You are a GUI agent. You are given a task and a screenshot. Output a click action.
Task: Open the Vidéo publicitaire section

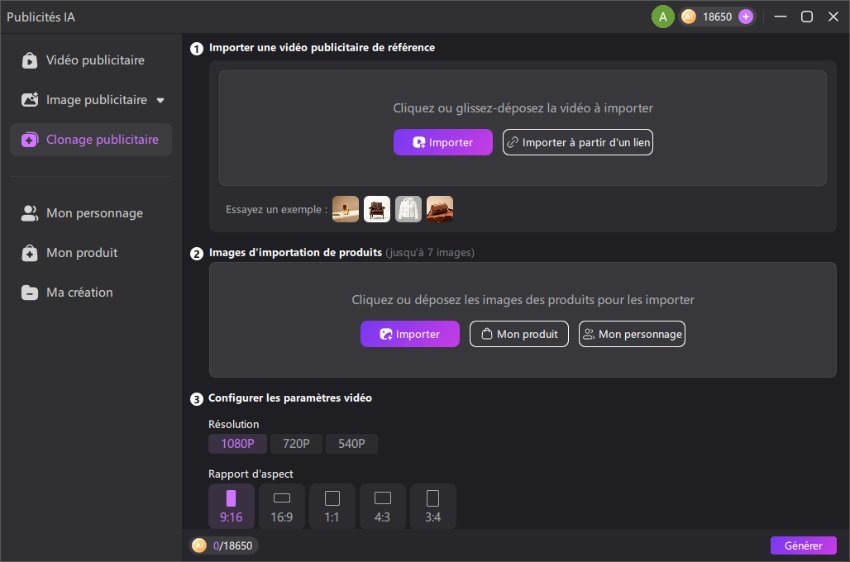tap(91, 60)
